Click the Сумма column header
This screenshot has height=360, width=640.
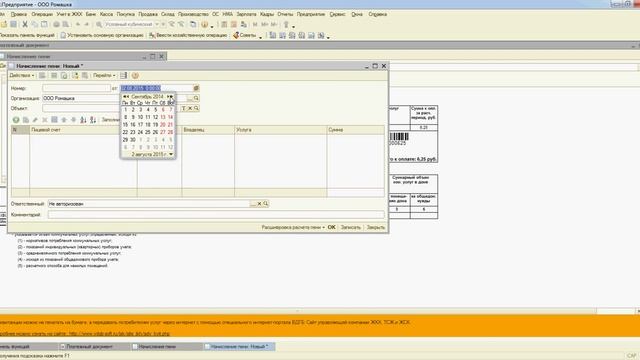coord(356,130)
